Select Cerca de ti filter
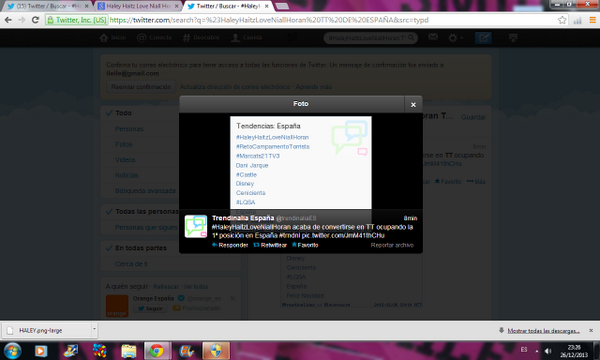This screenshot has width=600, height=360. pos(131,264)
